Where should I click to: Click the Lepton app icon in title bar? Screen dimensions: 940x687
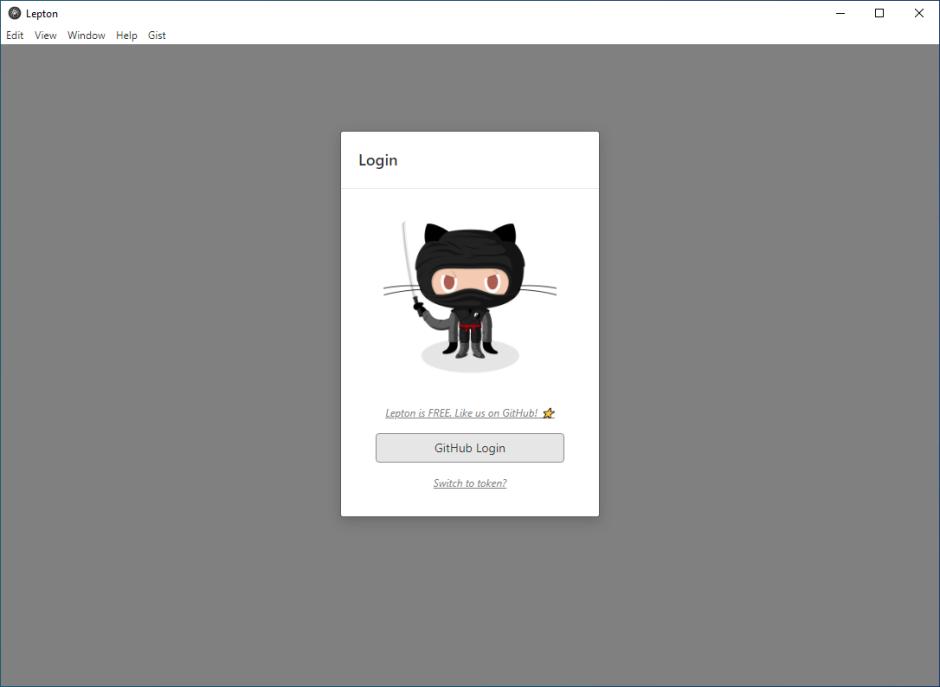point(14,13)
